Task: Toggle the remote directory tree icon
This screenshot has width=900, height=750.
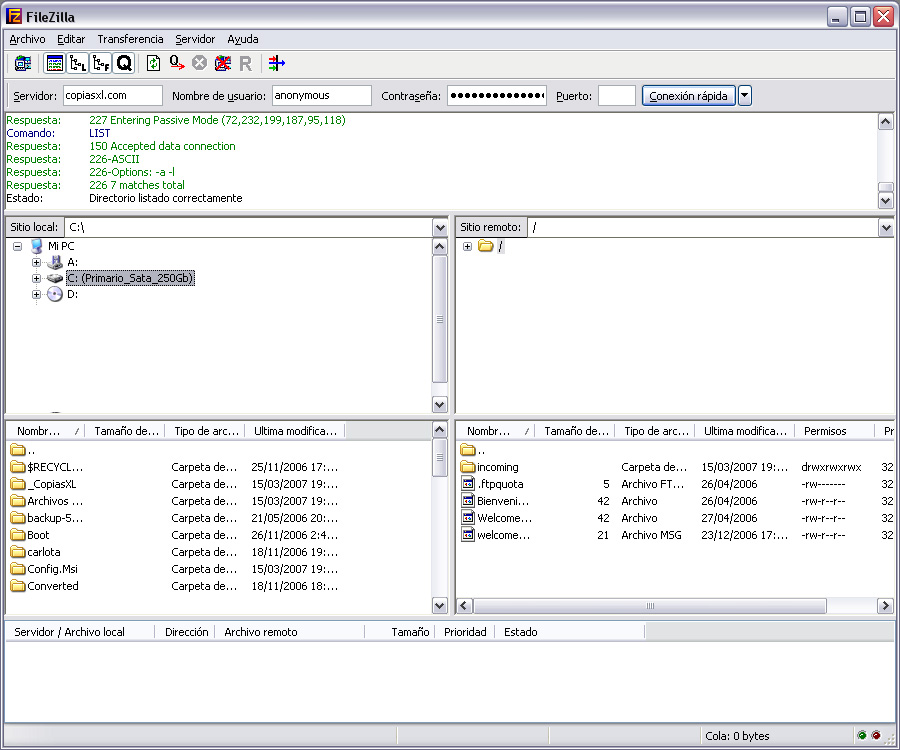Action: tap(100, 63)
